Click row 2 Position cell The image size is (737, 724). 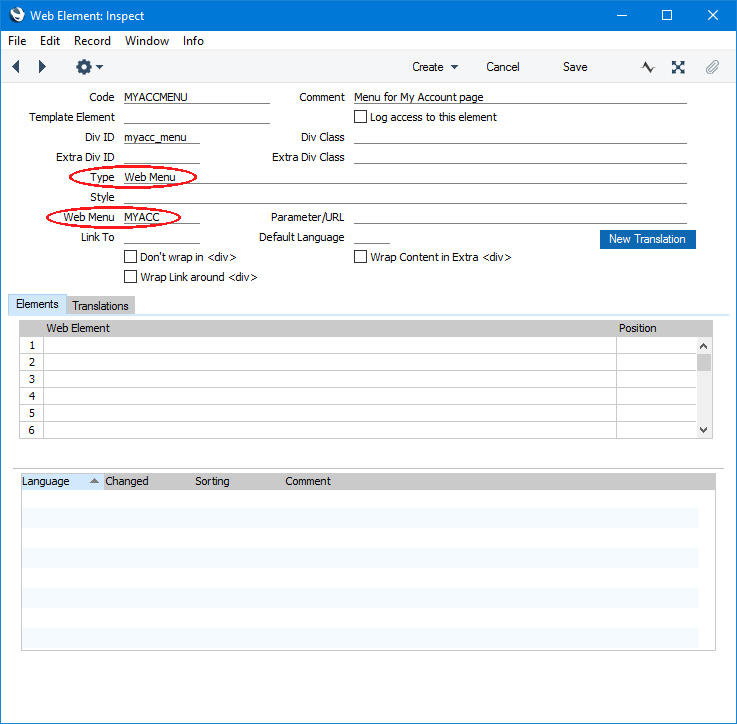click(x=656, y=362)
